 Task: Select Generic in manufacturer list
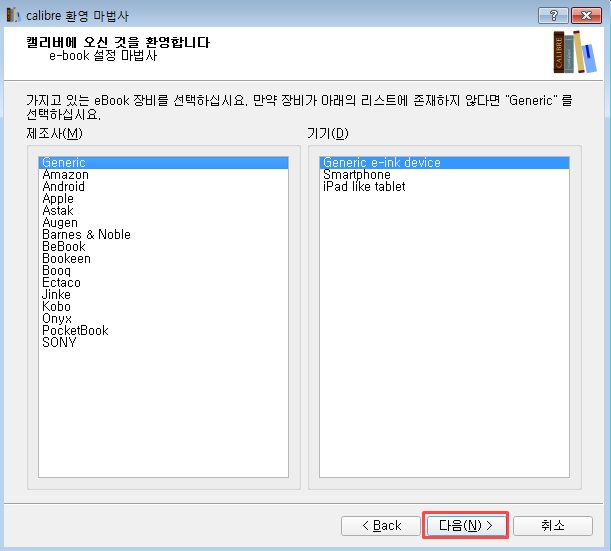tap(163, 162)
